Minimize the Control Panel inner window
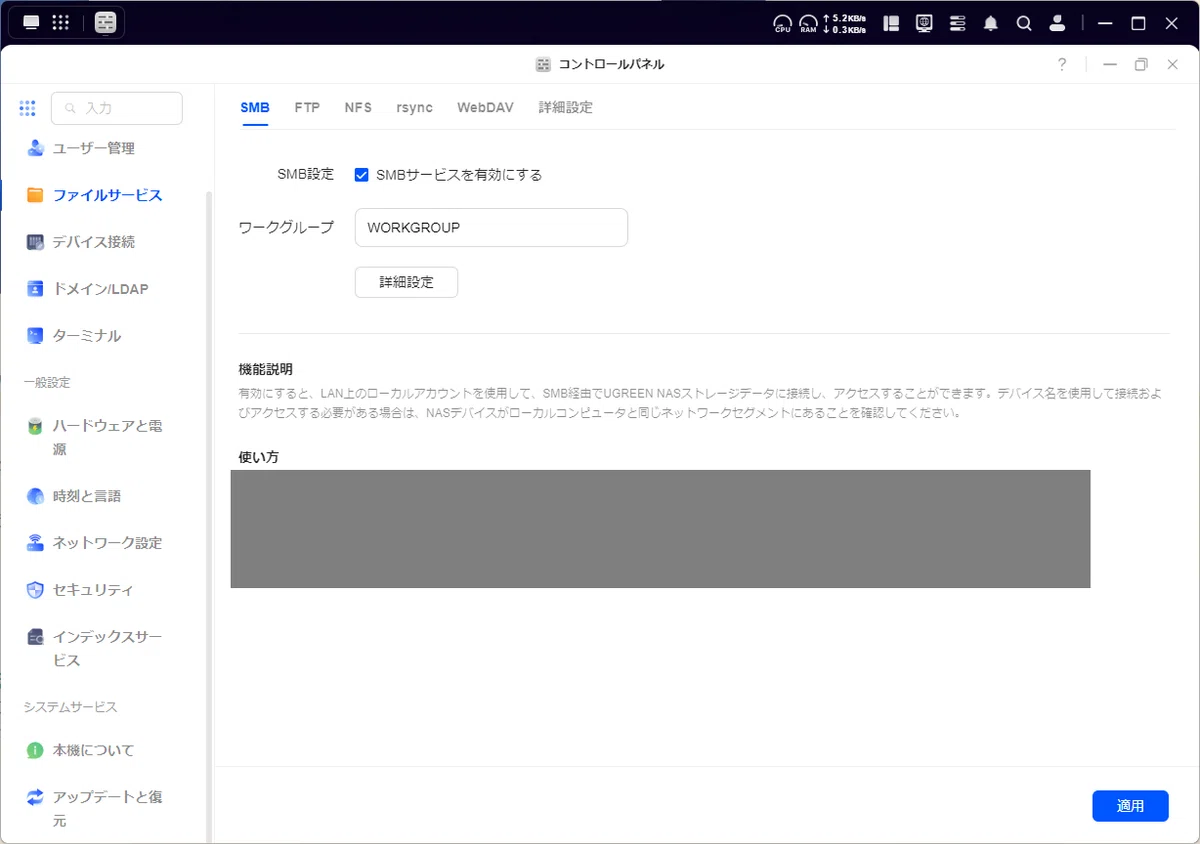 [1110, 64]
